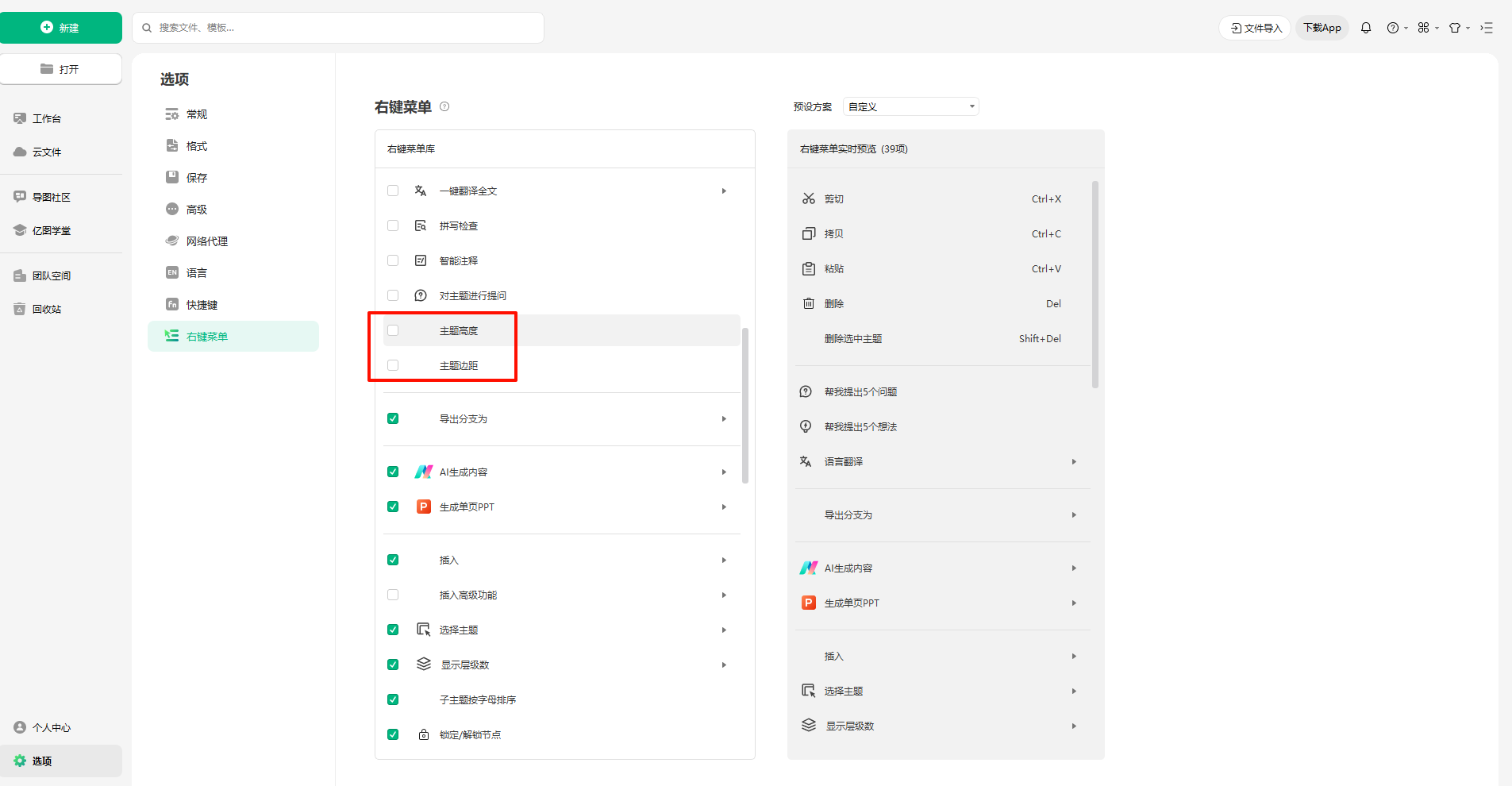The height and width of the screenshot is (786, 1512).
Task: Click the skin shirt icon in header
Action: coord(1455,28)
